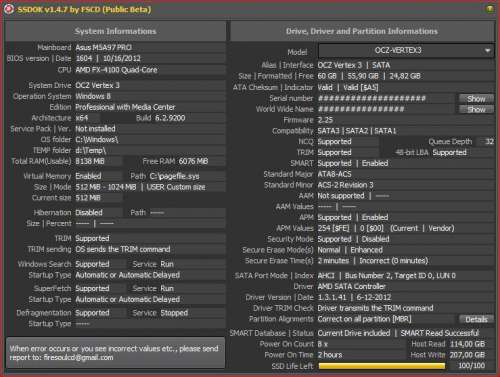The width and height of the screenshot is (500, 377).
Task: Select Compatibility SATA3 | SATA2 | SATA1
Action: 357,131
